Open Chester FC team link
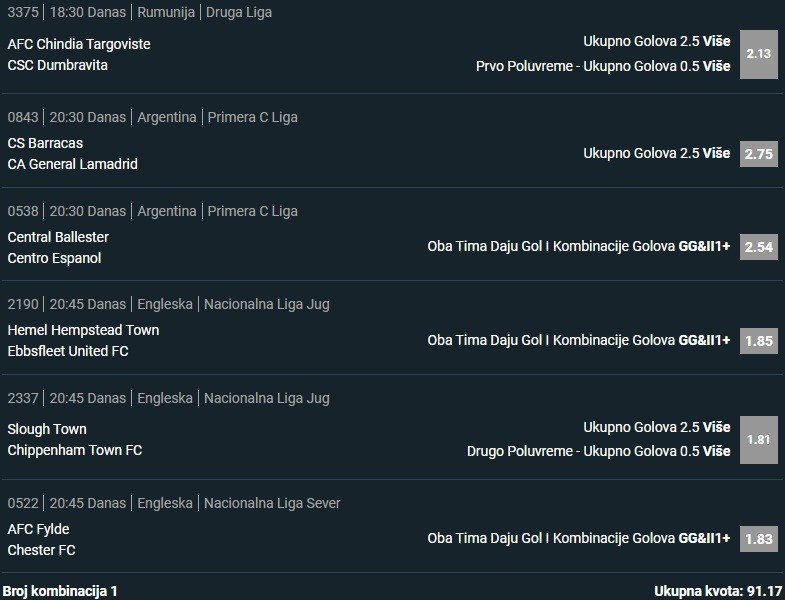The image size is (785, 600). pyautogui.click(x=41, y=550)
